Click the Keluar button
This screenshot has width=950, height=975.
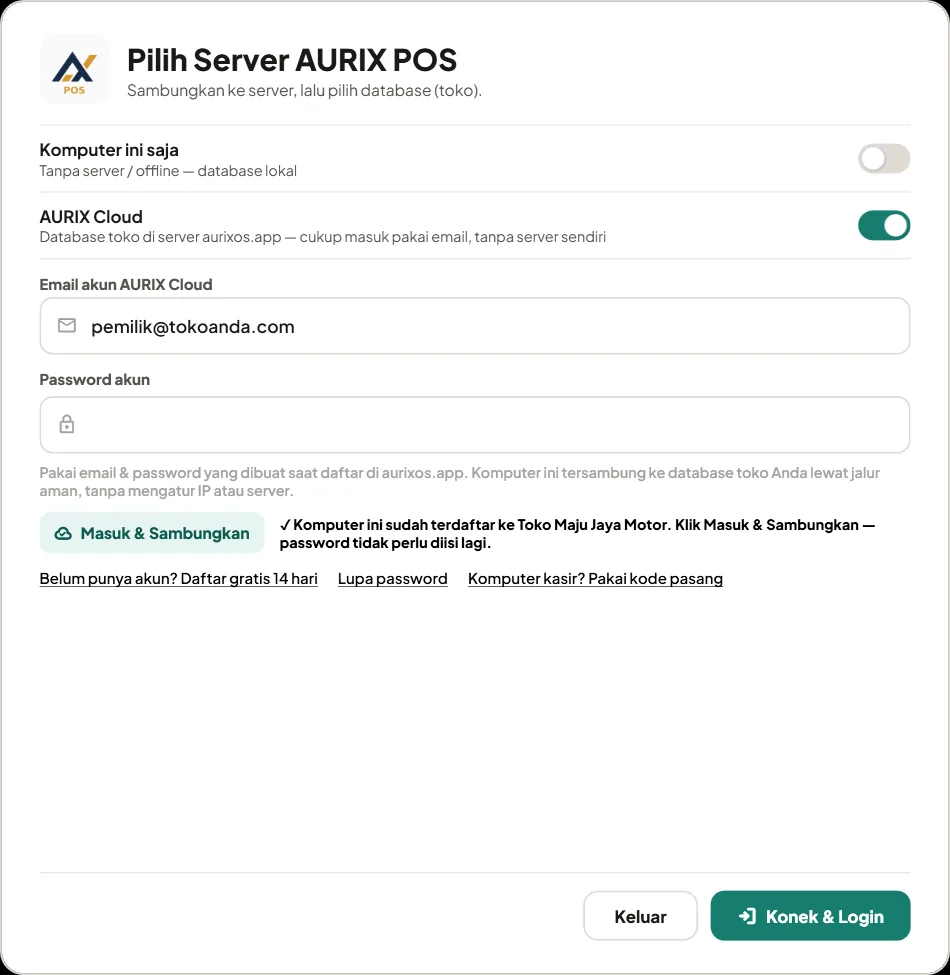point(640,916)
